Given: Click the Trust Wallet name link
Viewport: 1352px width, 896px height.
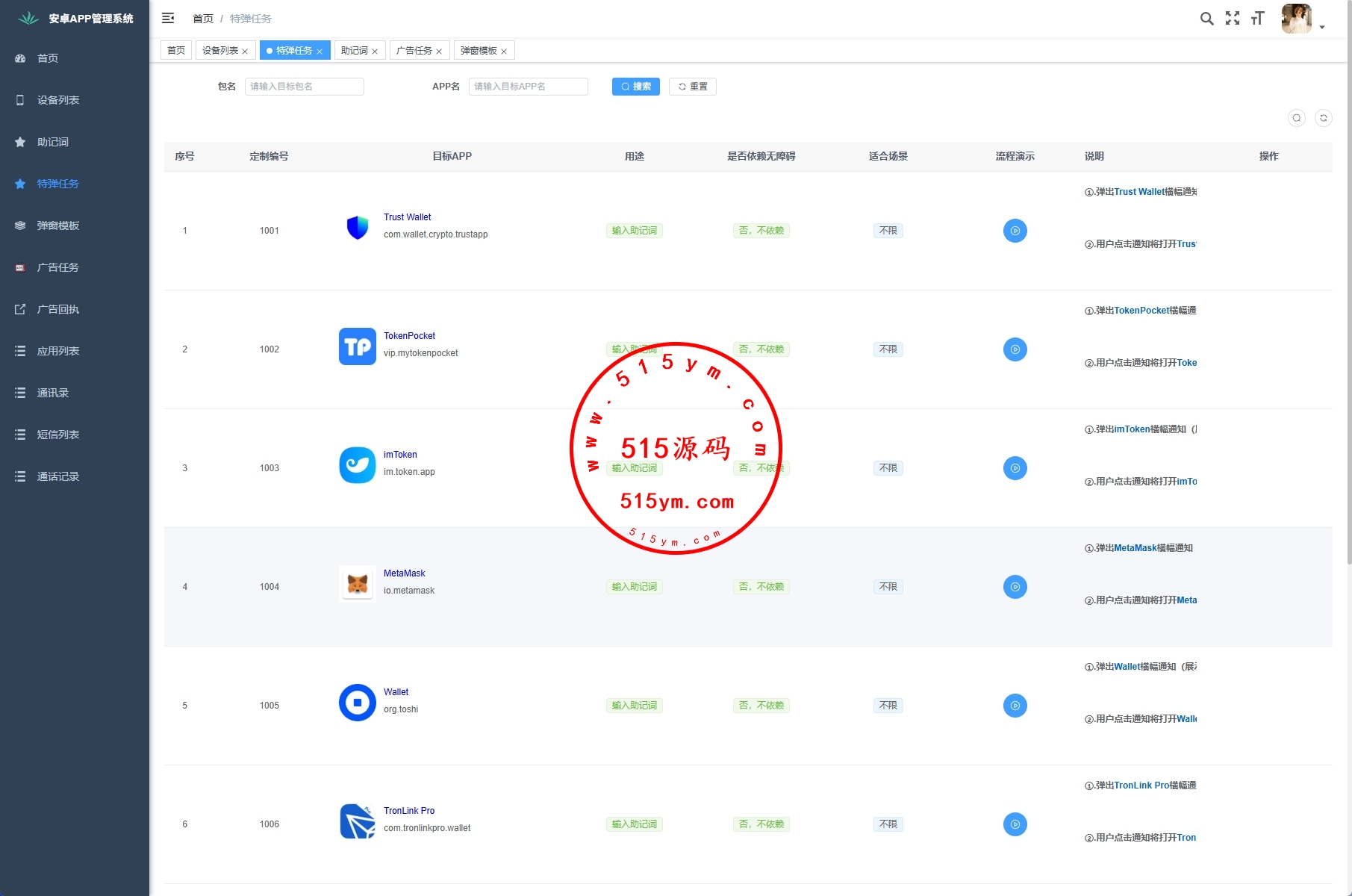Looking at the screenshot, I should (x=408, y=217).
